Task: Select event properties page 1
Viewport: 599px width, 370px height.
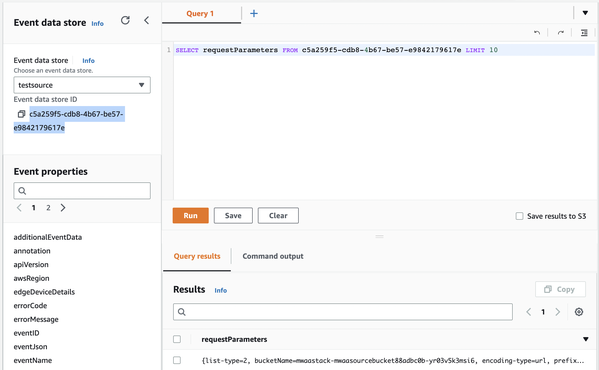Action: tap(34, 208)
